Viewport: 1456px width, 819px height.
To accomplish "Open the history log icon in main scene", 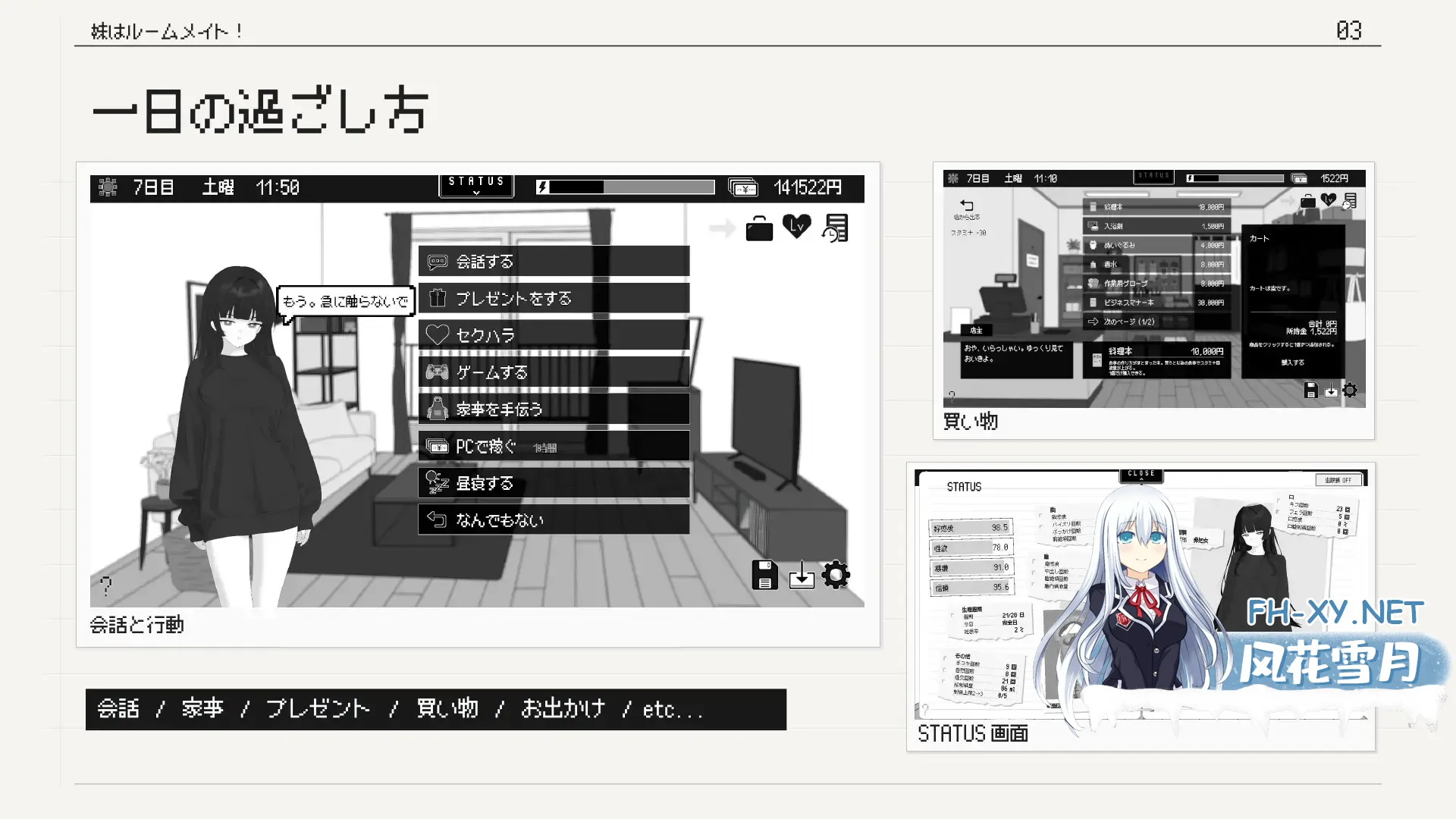I will 835,227.
